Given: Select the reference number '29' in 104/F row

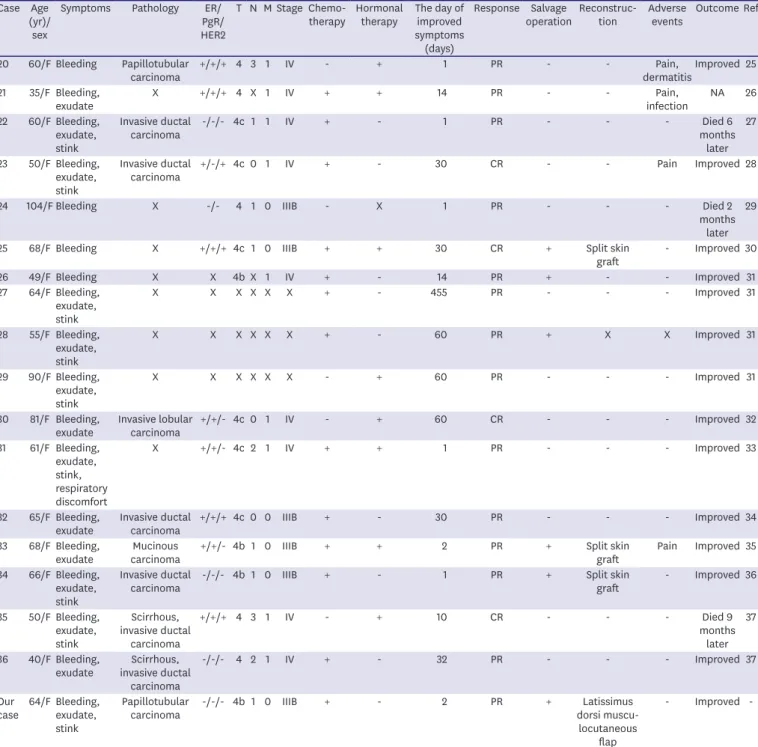Looking at the screenshot, I should coord(750,206).
